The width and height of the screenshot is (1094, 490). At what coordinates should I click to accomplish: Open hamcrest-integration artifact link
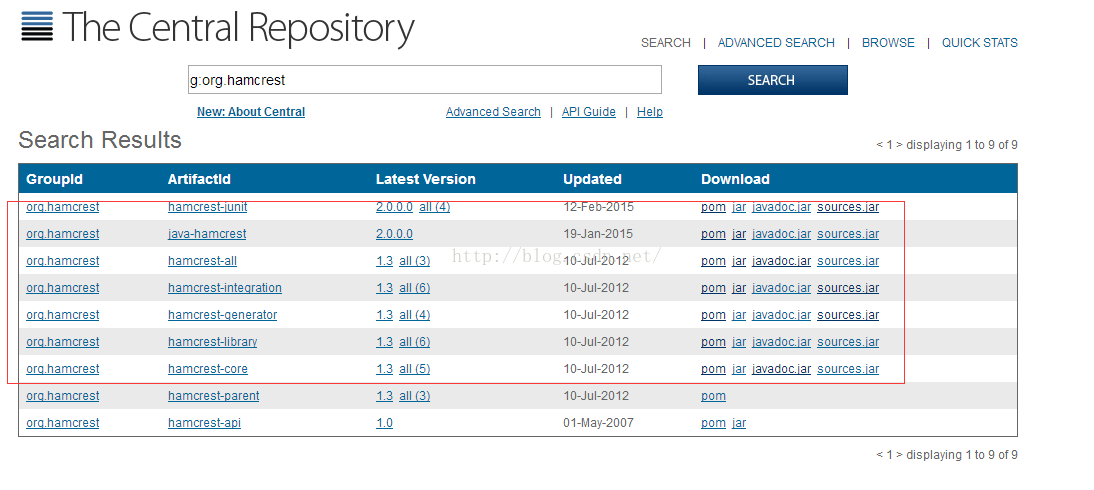[225, 288]
